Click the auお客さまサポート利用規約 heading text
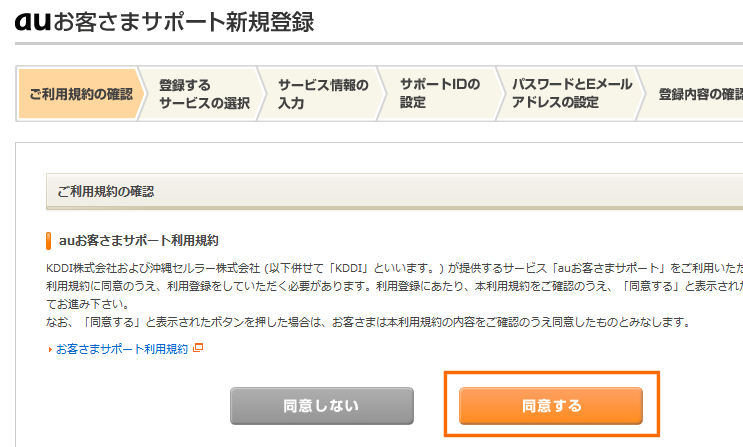Viewport: 743px width, 447px height. point(139,241)
